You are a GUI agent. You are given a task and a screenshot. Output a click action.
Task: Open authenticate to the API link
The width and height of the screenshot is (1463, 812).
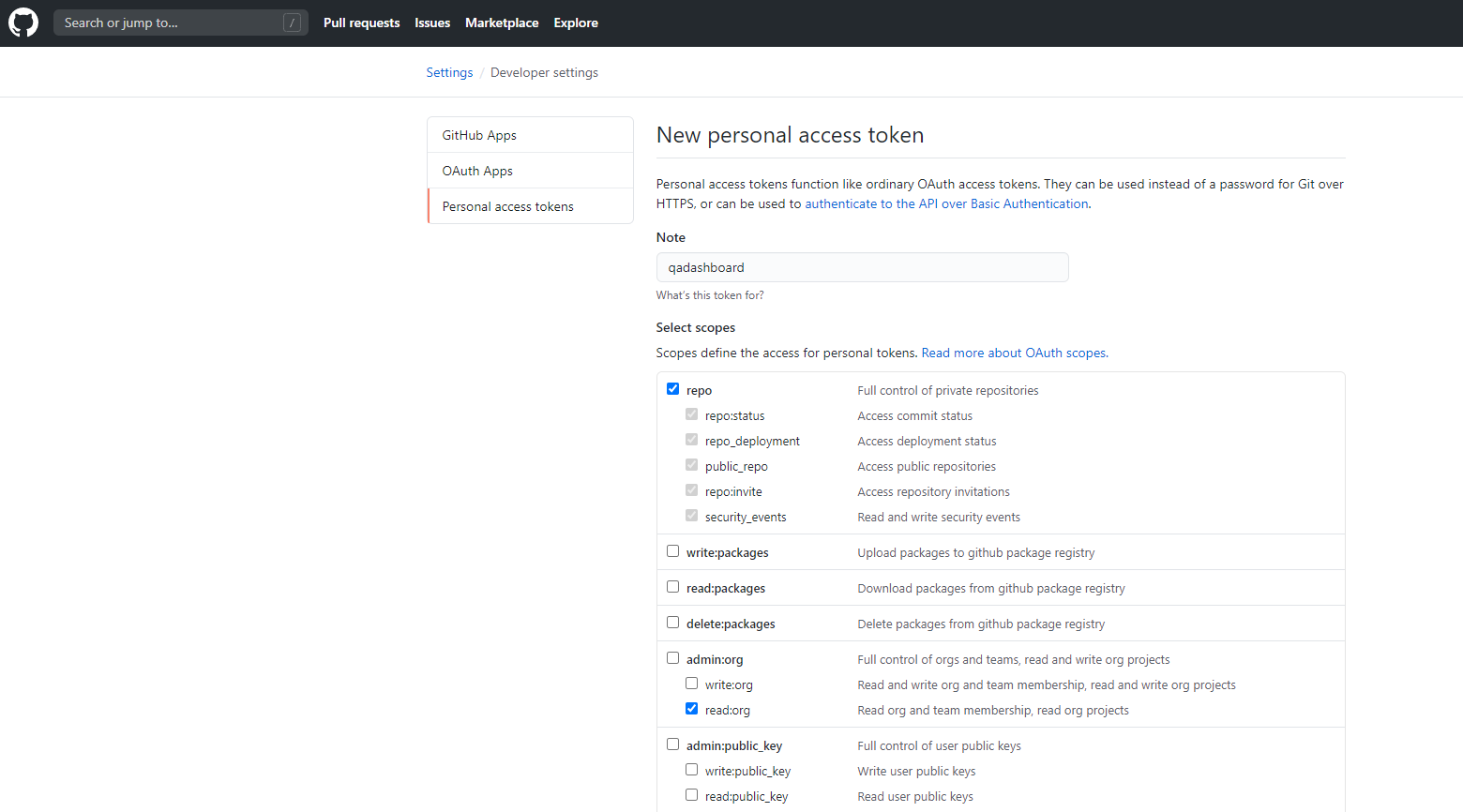pos(946,203)
